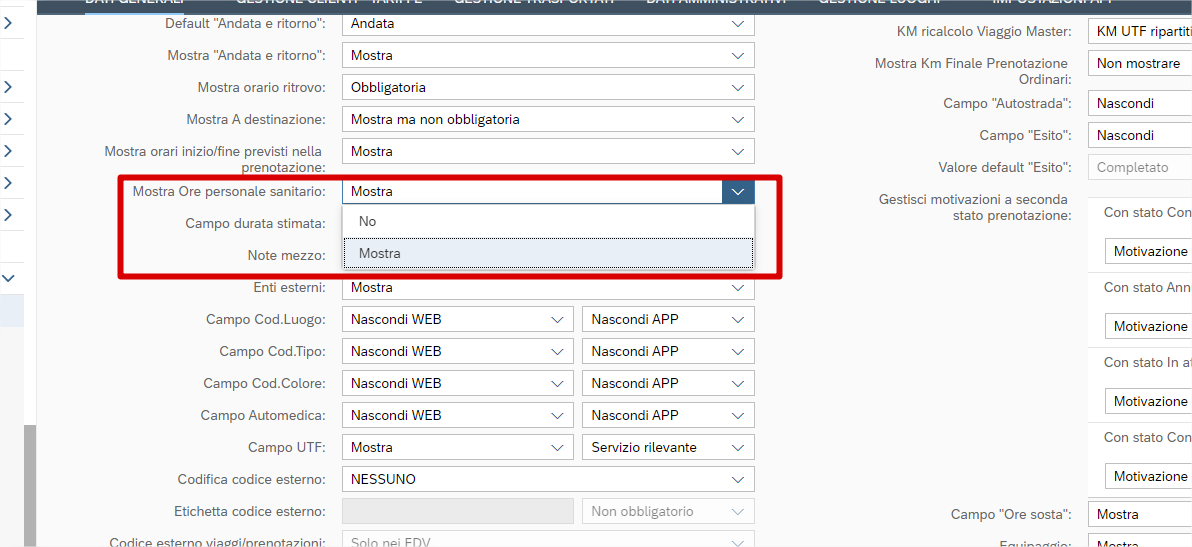Click arrow icon of Default "Andata e ritorno"
Viewport: 1192px width, 547px height.
(738, 23)
